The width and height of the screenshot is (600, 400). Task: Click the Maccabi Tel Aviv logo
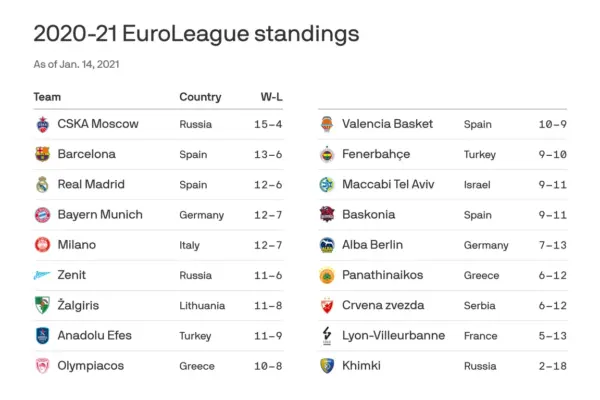click(x=326, y=185)
